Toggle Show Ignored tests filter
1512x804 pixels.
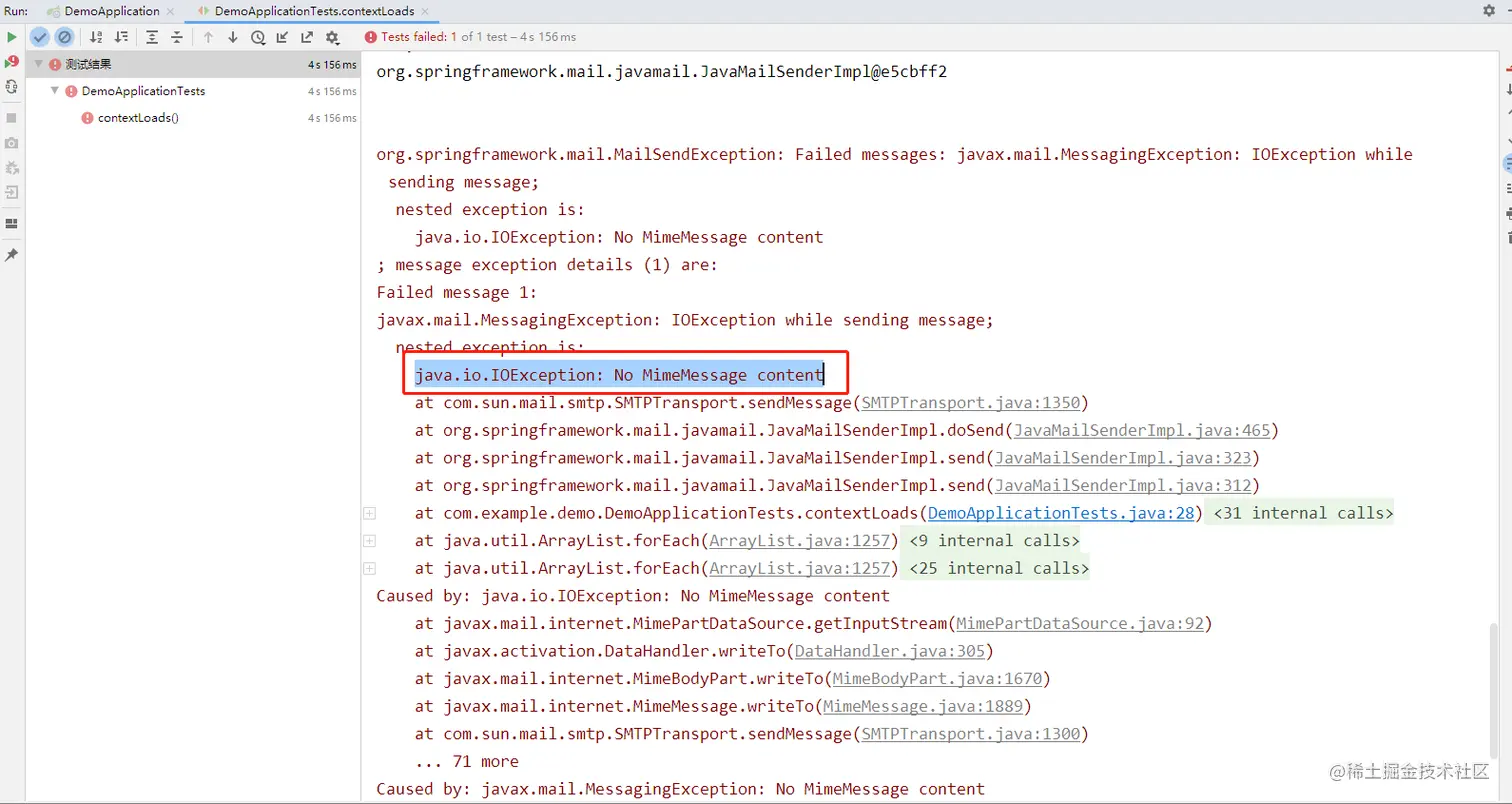click(x=65, y=37)
